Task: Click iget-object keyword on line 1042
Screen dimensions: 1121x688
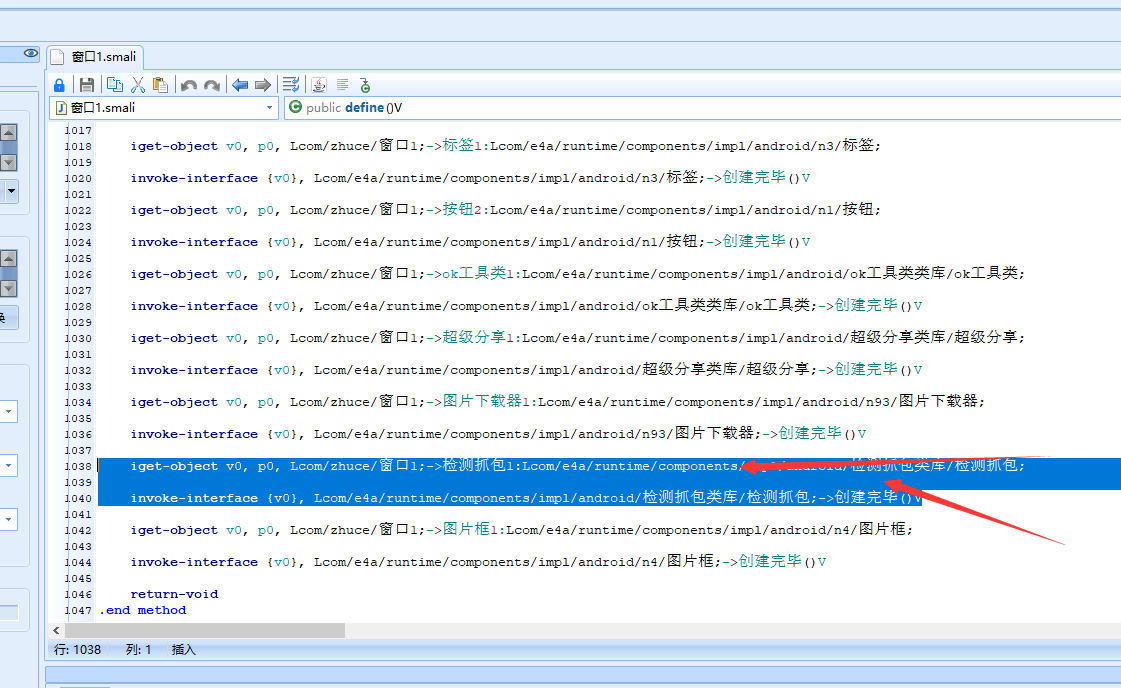Action: pos(174,530)
